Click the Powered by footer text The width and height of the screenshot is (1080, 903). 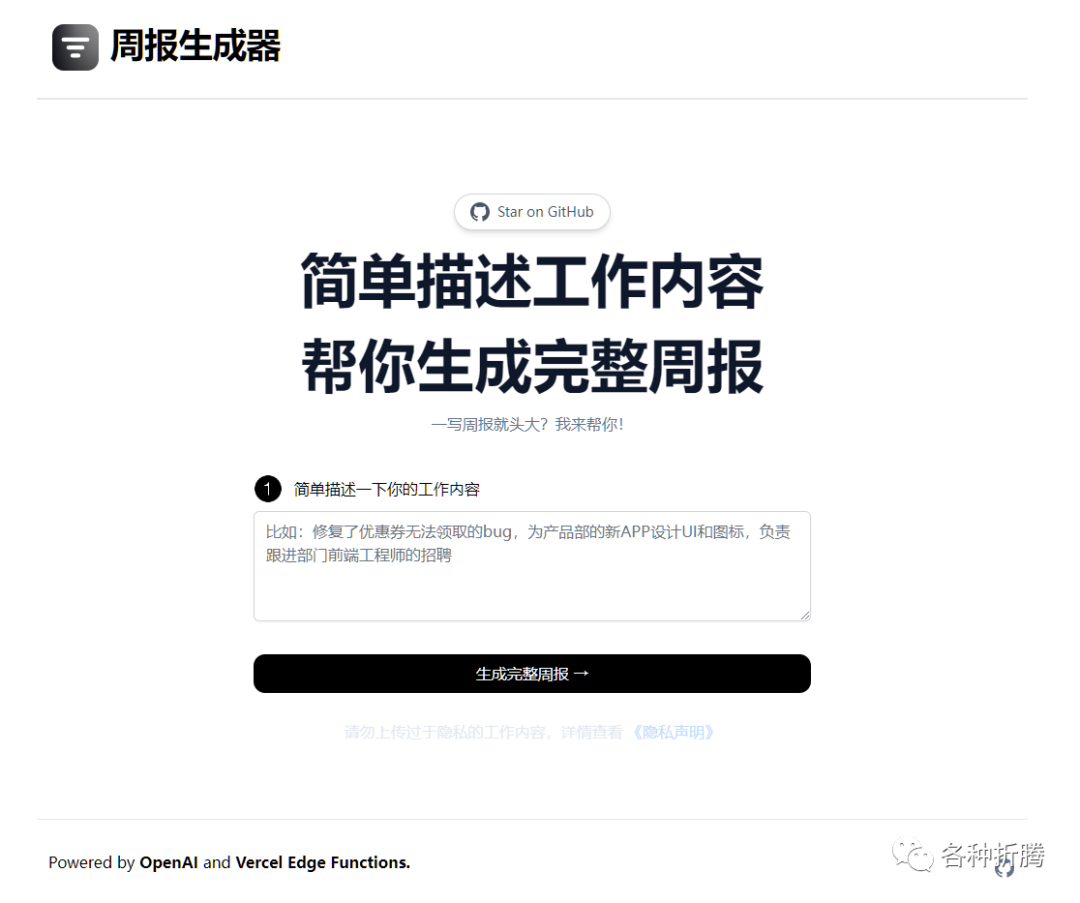coord(92,862)
